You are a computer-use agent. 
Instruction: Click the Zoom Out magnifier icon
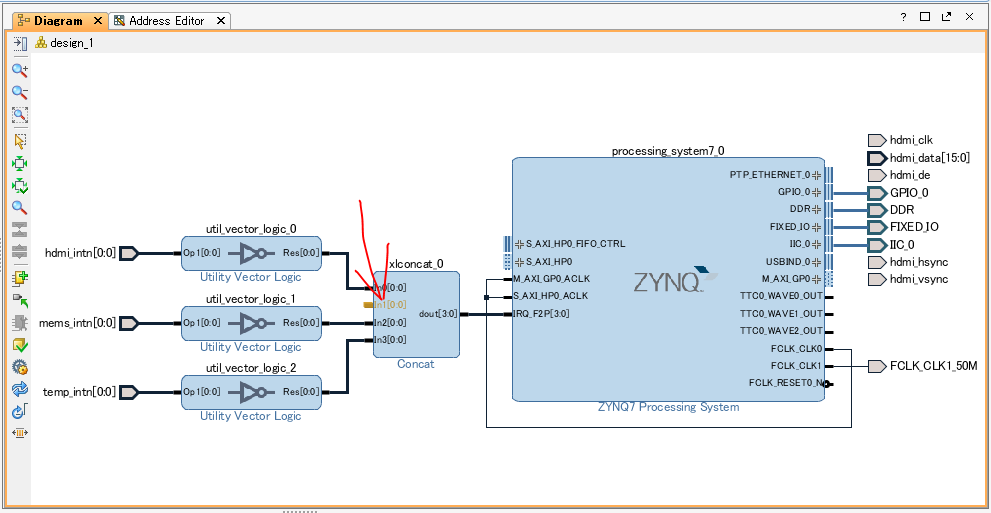click(x=19, y=93)
